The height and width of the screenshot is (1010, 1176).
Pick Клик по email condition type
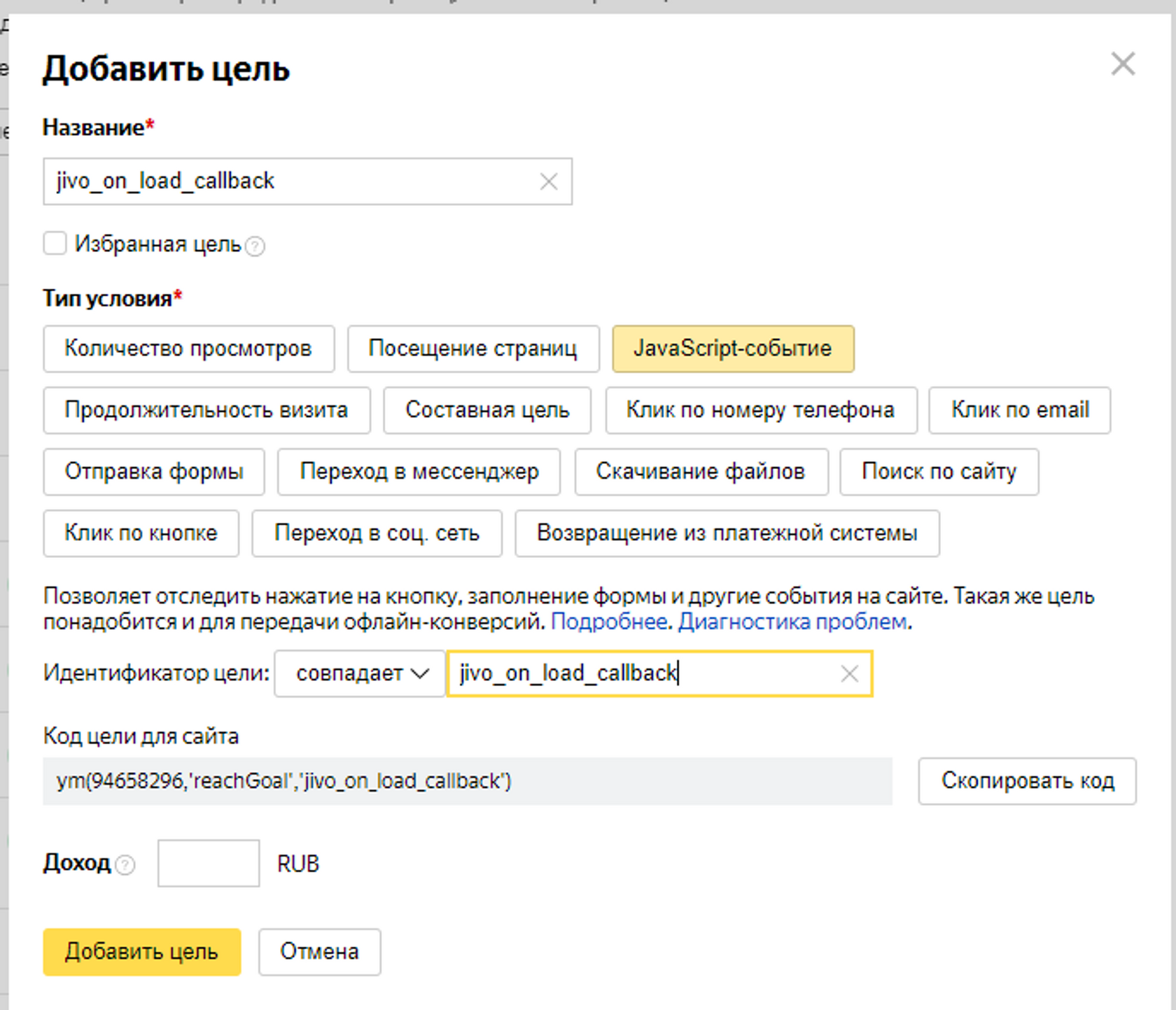pyautogui.click(x=1019, y=410)
